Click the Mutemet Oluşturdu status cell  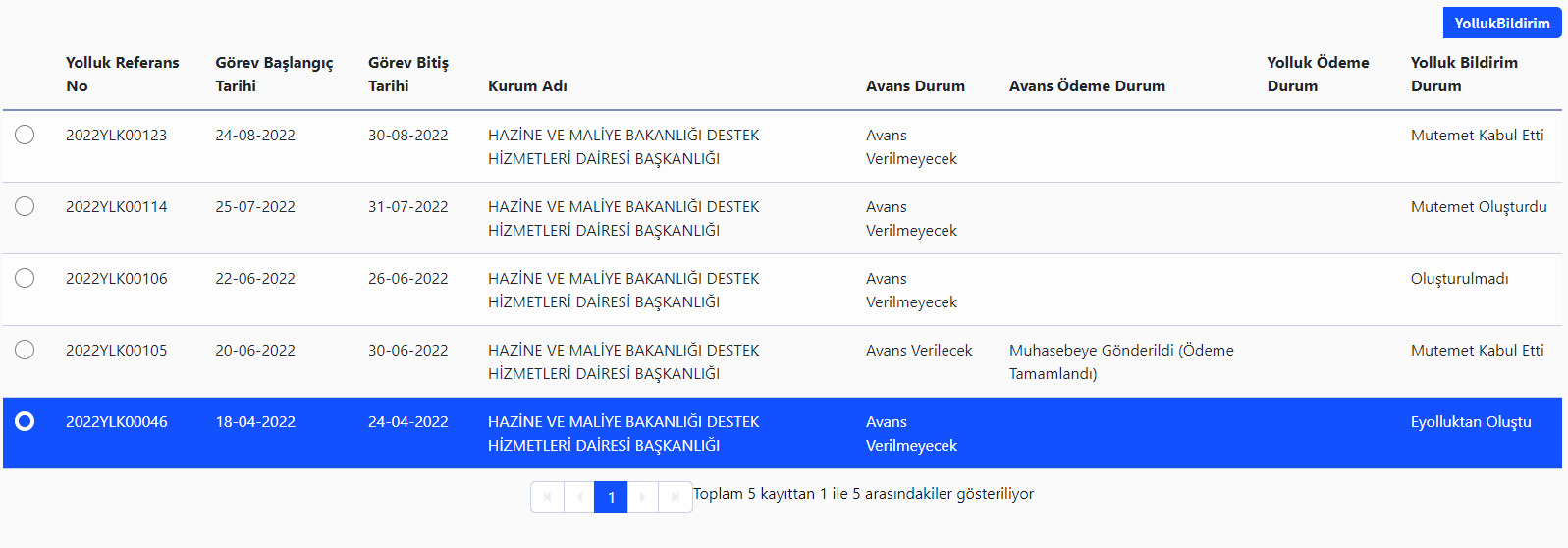(1478, 206)
